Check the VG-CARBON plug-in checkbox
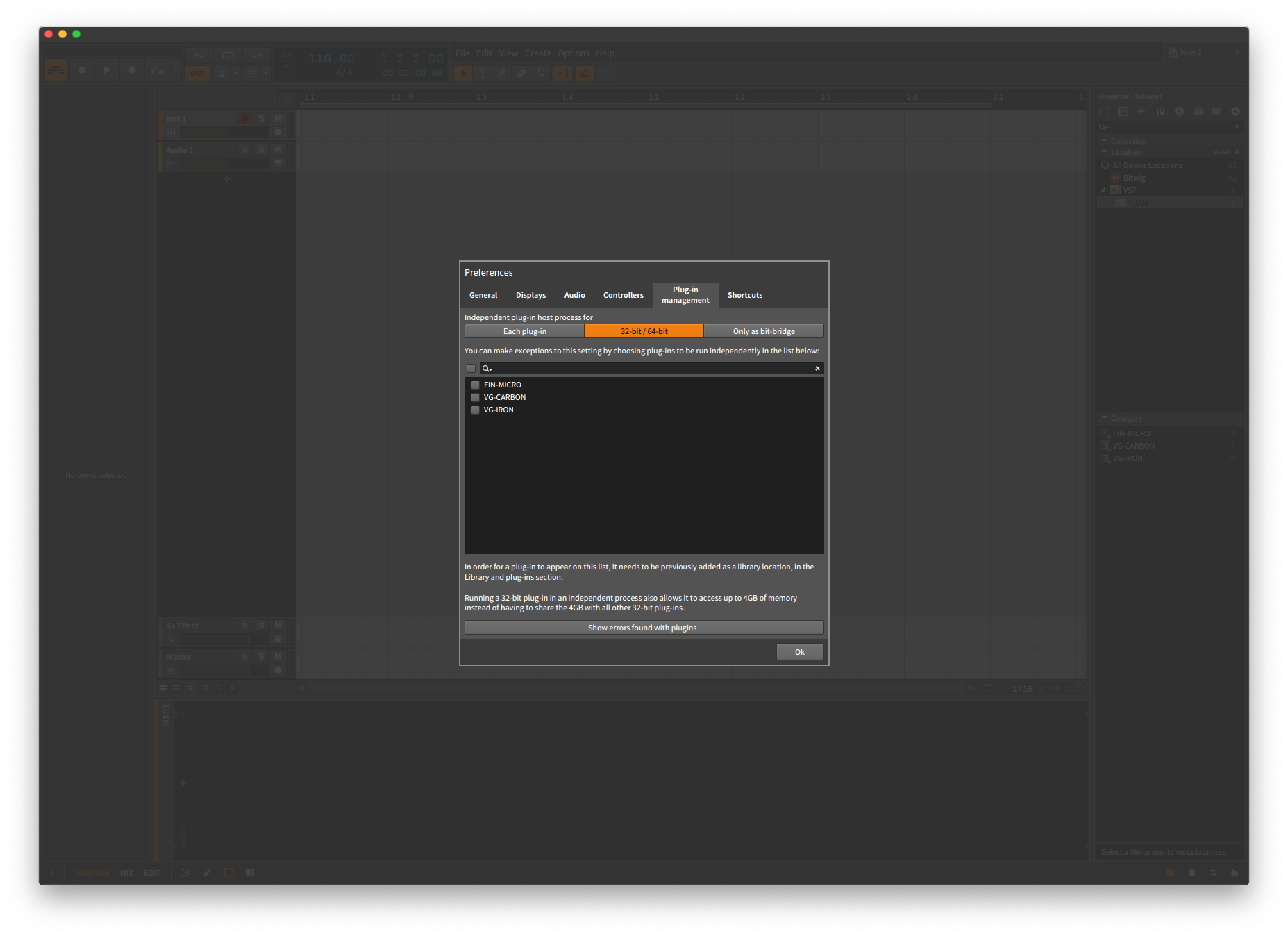 (475, 397)
